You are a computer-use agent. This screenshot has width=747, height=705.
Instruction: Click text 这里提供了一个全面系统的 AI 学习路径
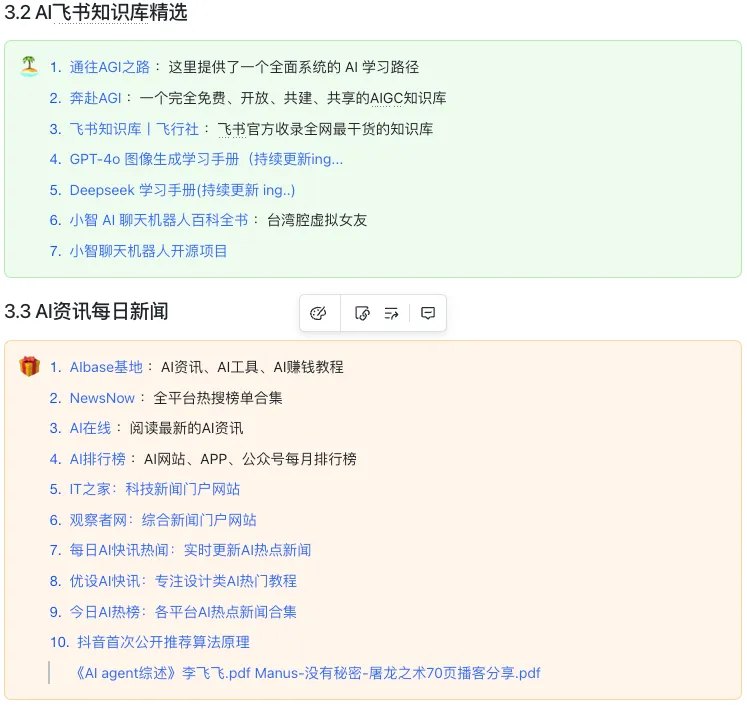[x=293, y=67]
